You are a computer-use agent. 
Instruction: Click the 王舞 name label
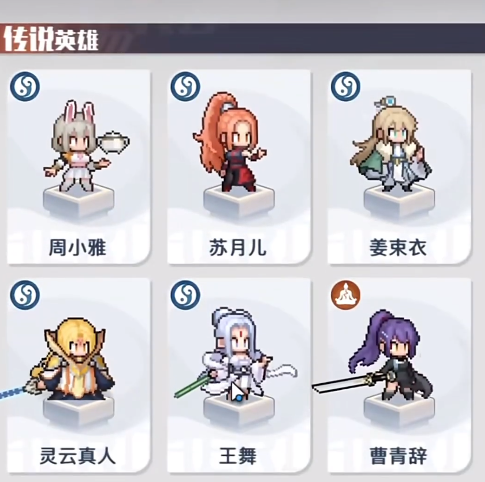click(238, 456)
